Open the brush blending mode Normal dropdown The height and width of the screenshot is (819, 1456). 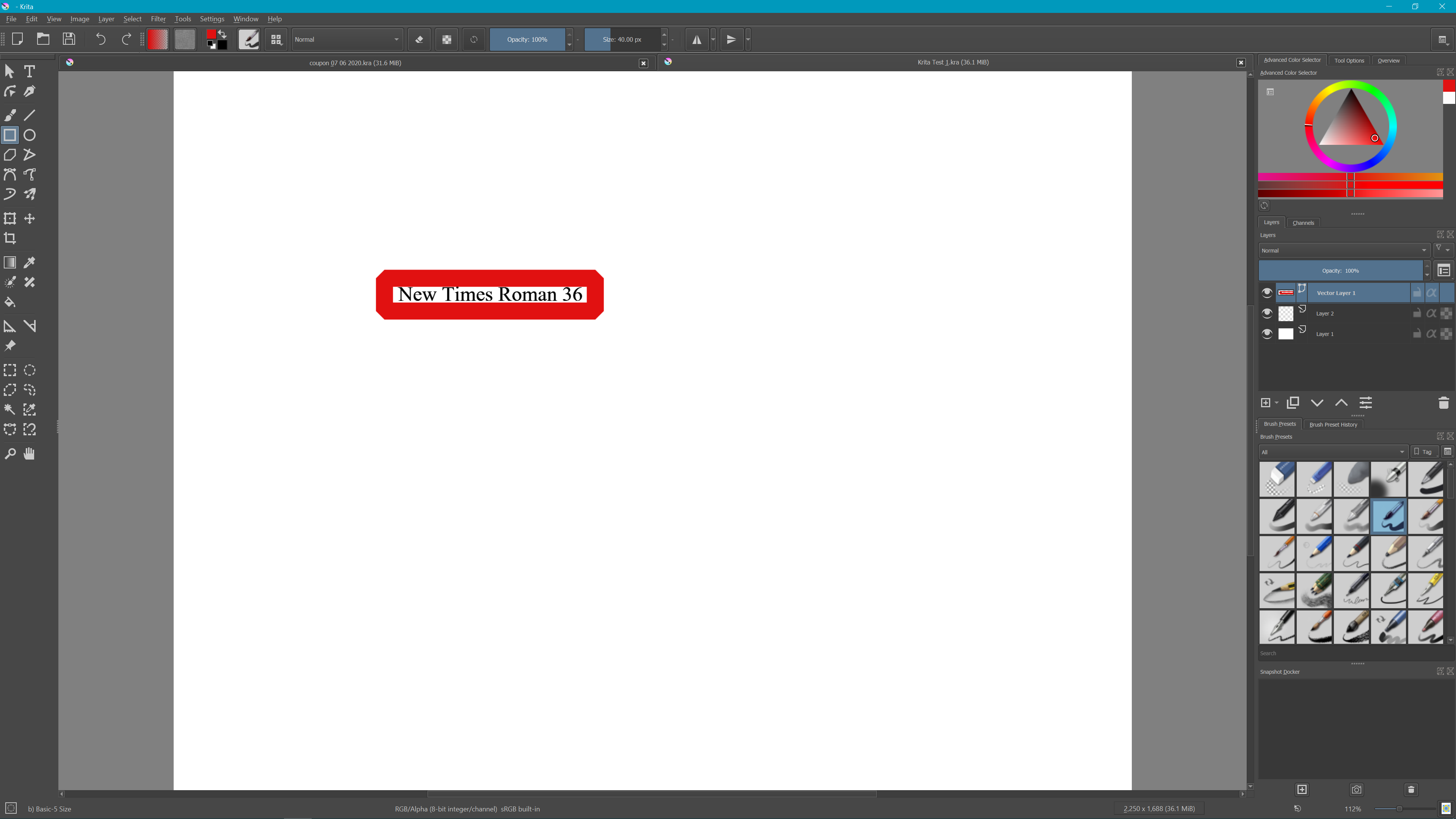click(x=347, y=39)
